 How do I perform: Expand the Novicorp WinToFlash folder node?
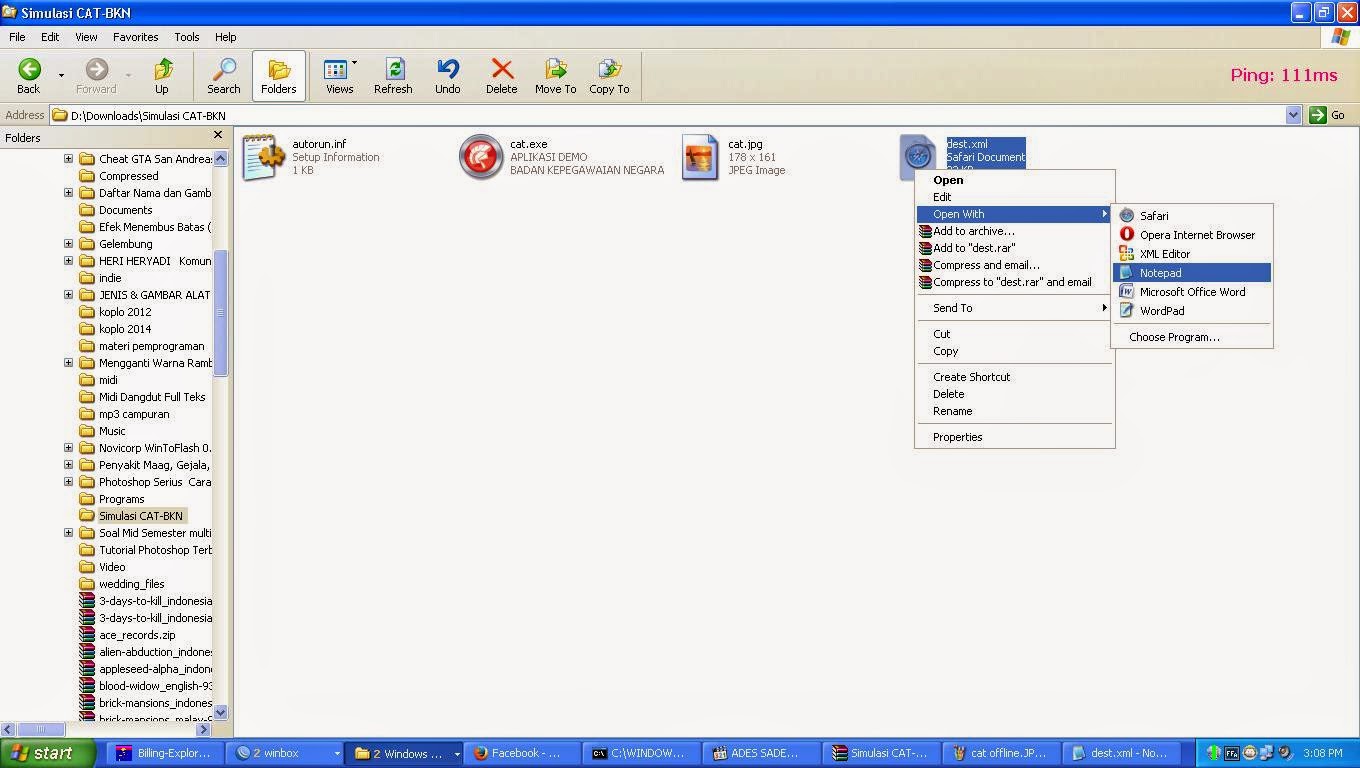click(68, 448)
